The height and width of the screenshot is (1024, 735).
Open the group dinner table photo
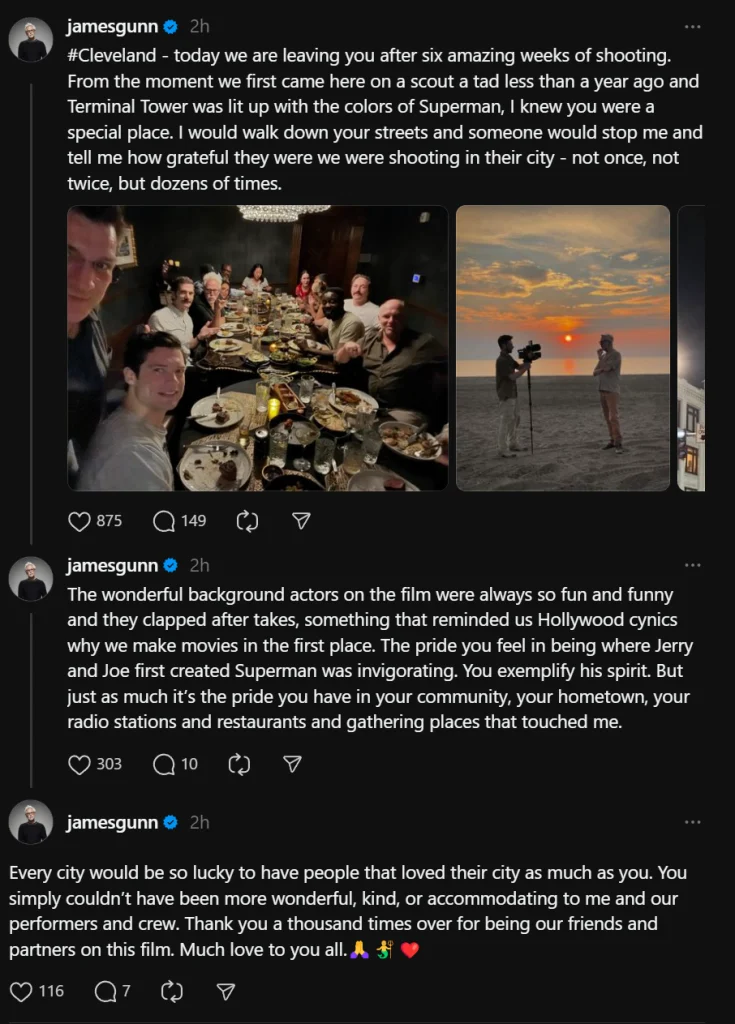pos(258,348)
